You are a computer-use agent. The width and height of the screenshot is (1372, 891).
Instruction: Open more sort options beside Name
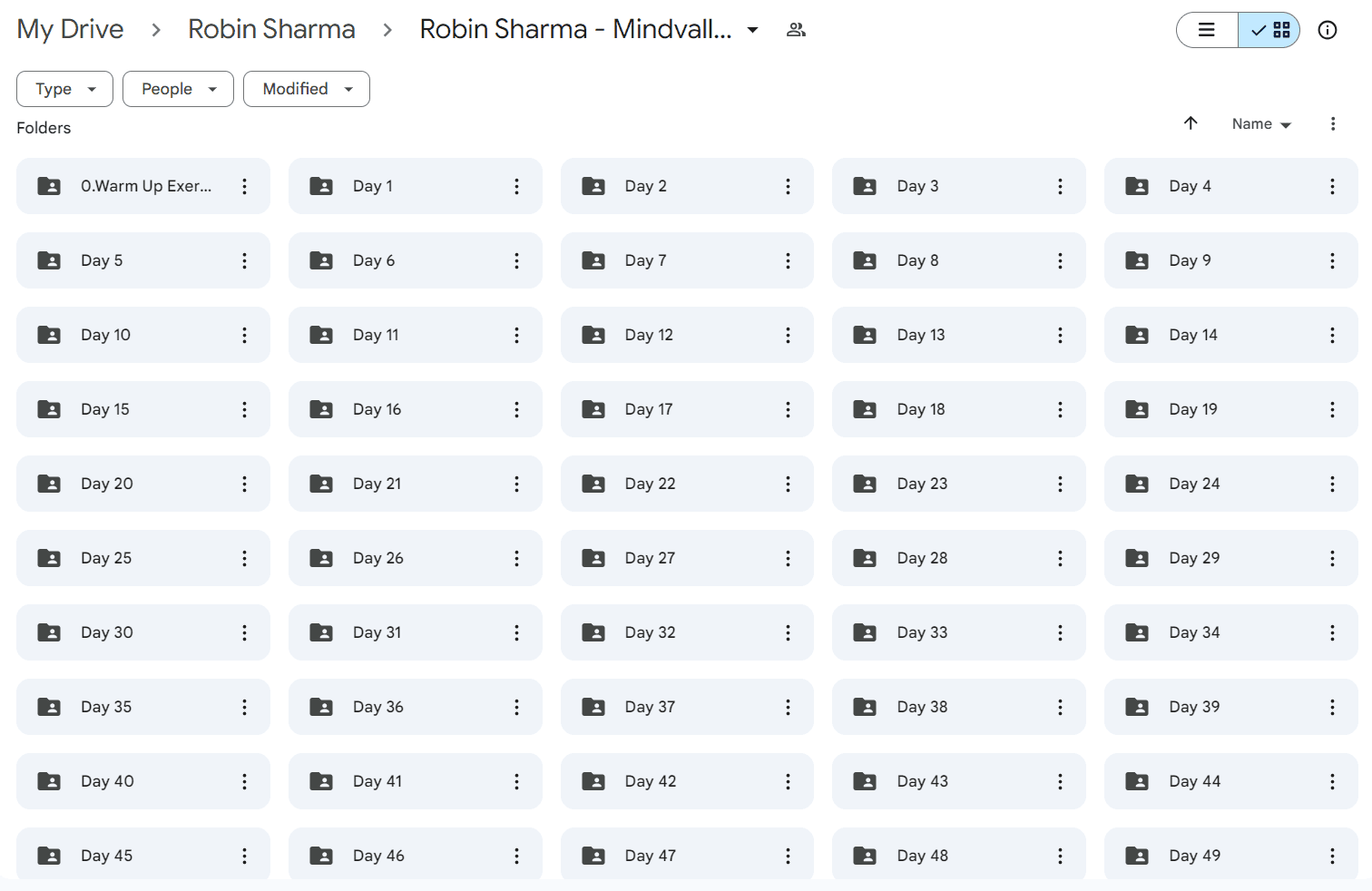(1332, 123)
